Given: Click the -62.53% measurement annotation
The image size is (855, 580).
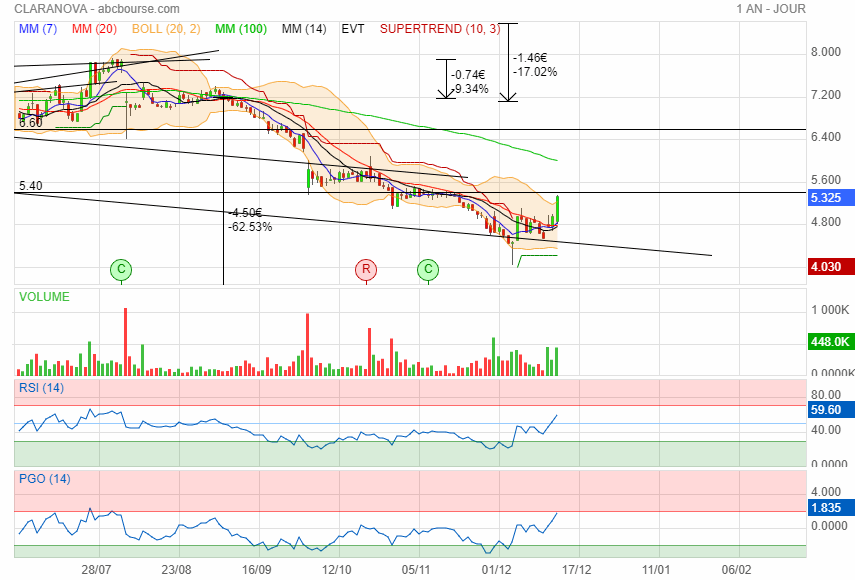Looking at the screenshot, I should (x=250, y=227).
